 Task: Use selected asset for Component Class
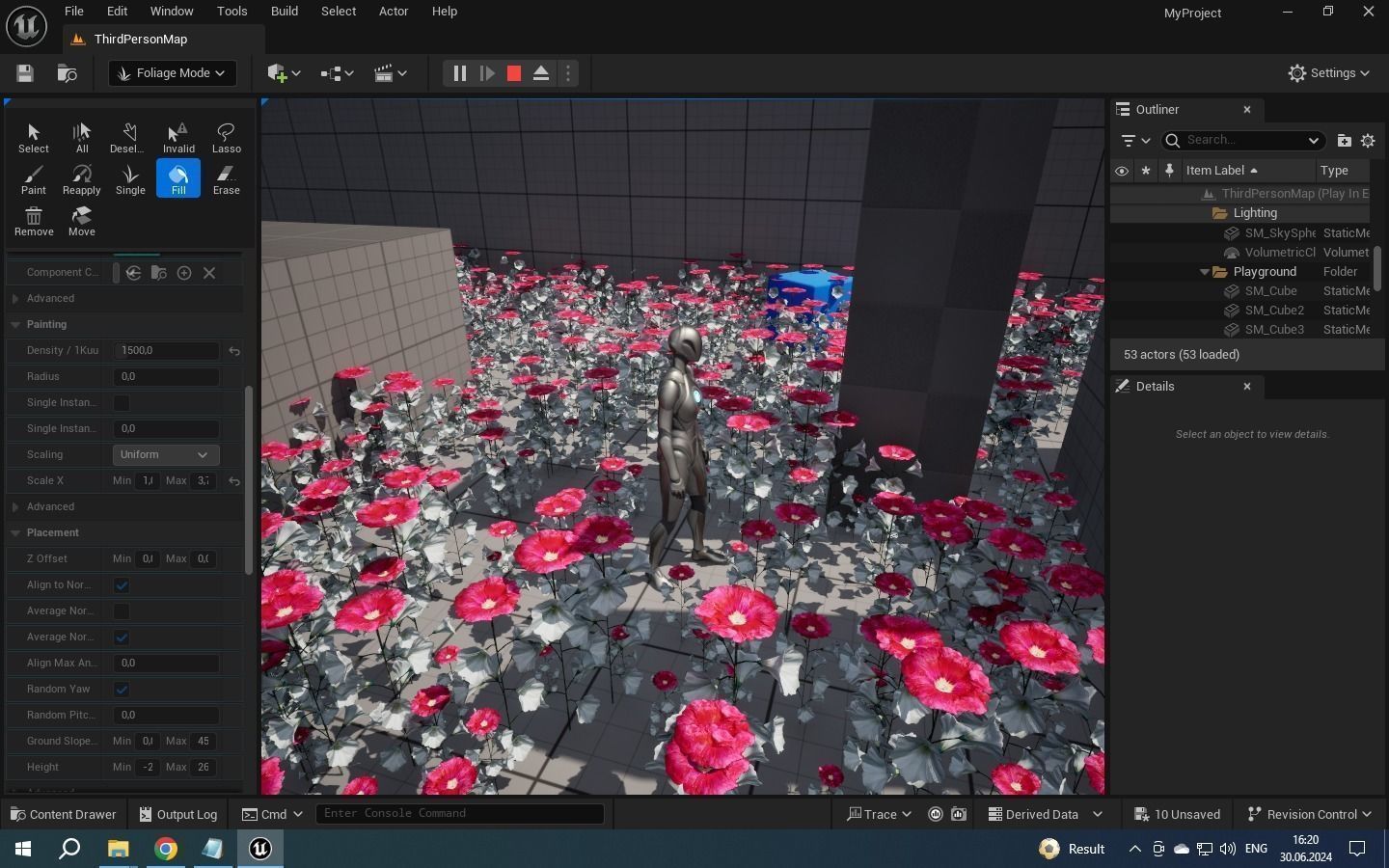(134, 273)
